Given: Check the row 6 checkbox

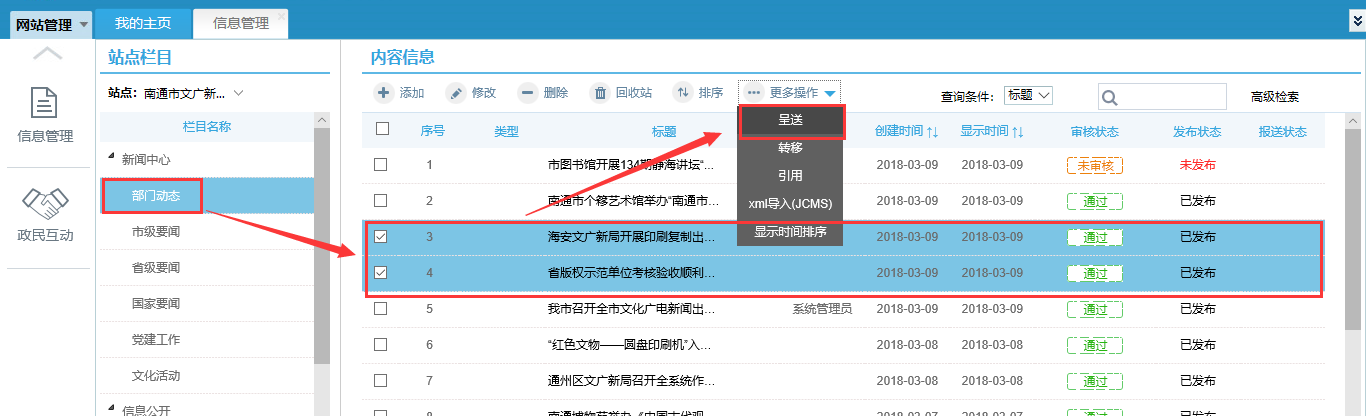Looking at the screenshot, I should pos(381,344).
